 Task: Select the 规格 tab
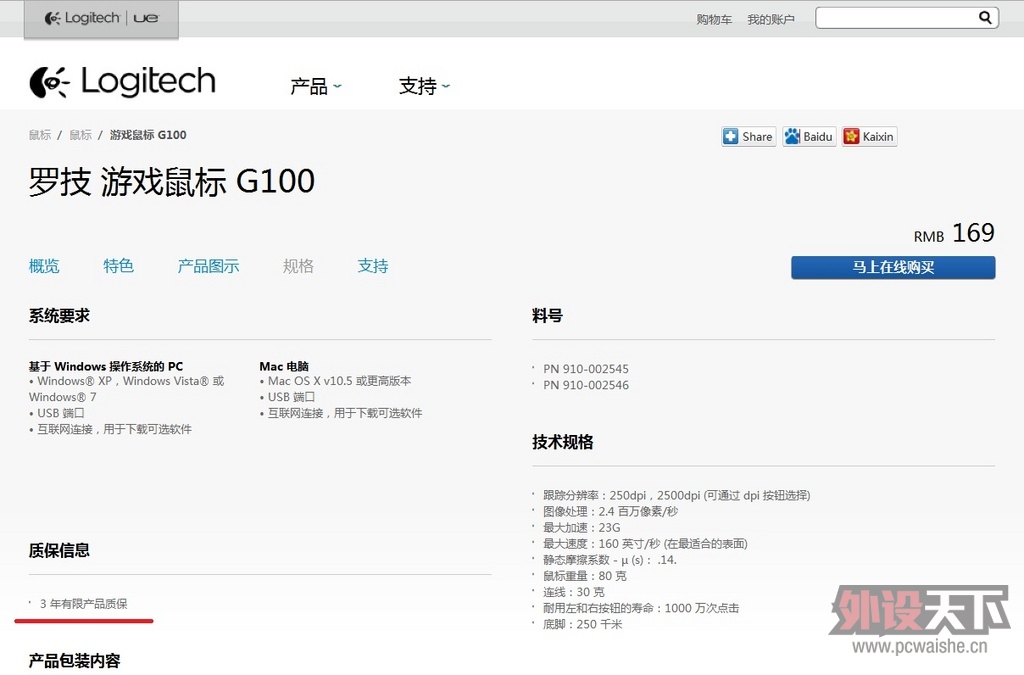point(298,266)
